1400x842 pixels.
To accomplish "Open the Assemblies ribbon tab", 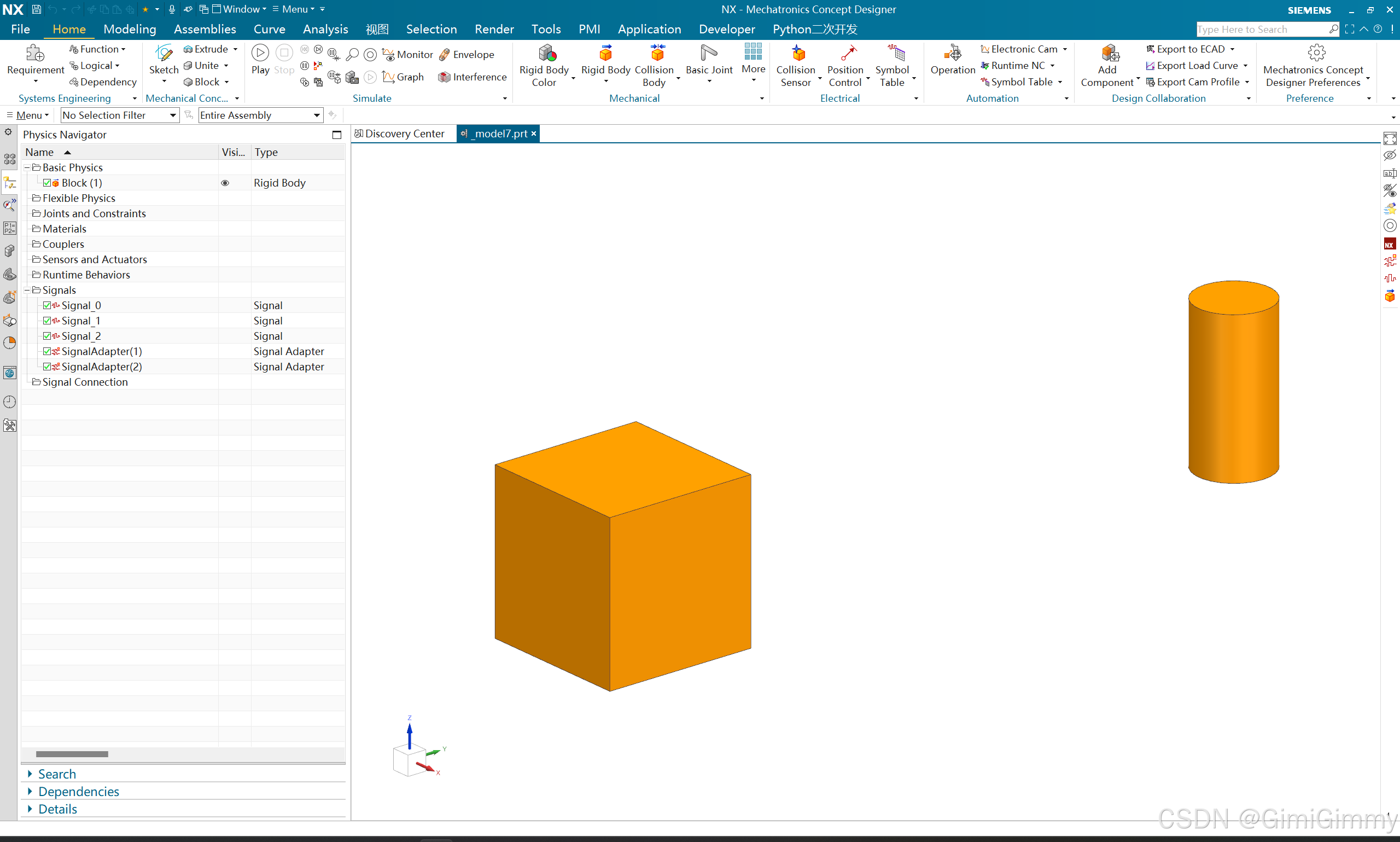I will click(x=205, y=29).
